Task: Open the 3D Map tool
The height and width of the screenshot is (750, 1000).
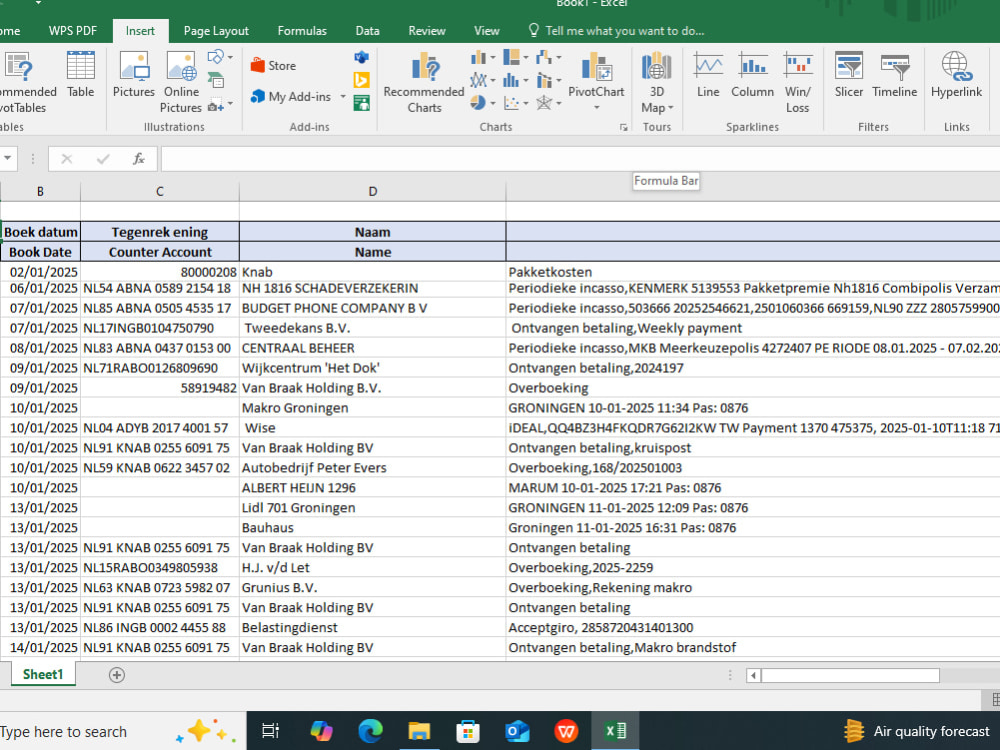Action: [657, 82]
